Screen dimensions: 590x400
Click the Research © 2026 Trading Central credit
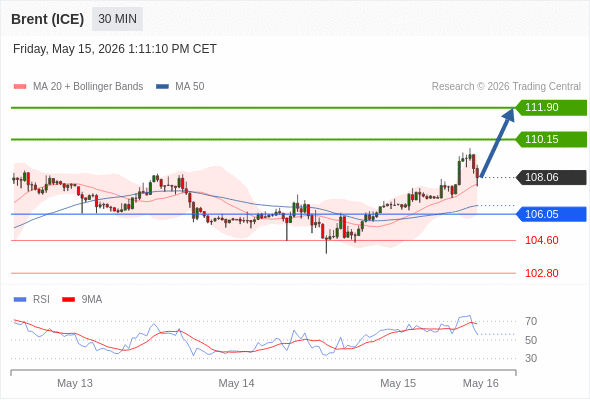(506, 87)
